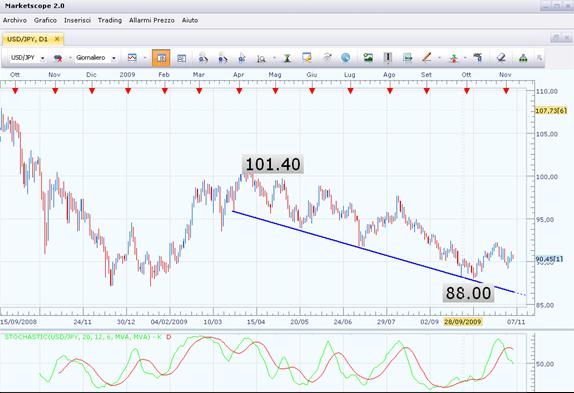Click the zoom magnifier icon
Viewport: 574px width, 393px height.
click(261, 58)
